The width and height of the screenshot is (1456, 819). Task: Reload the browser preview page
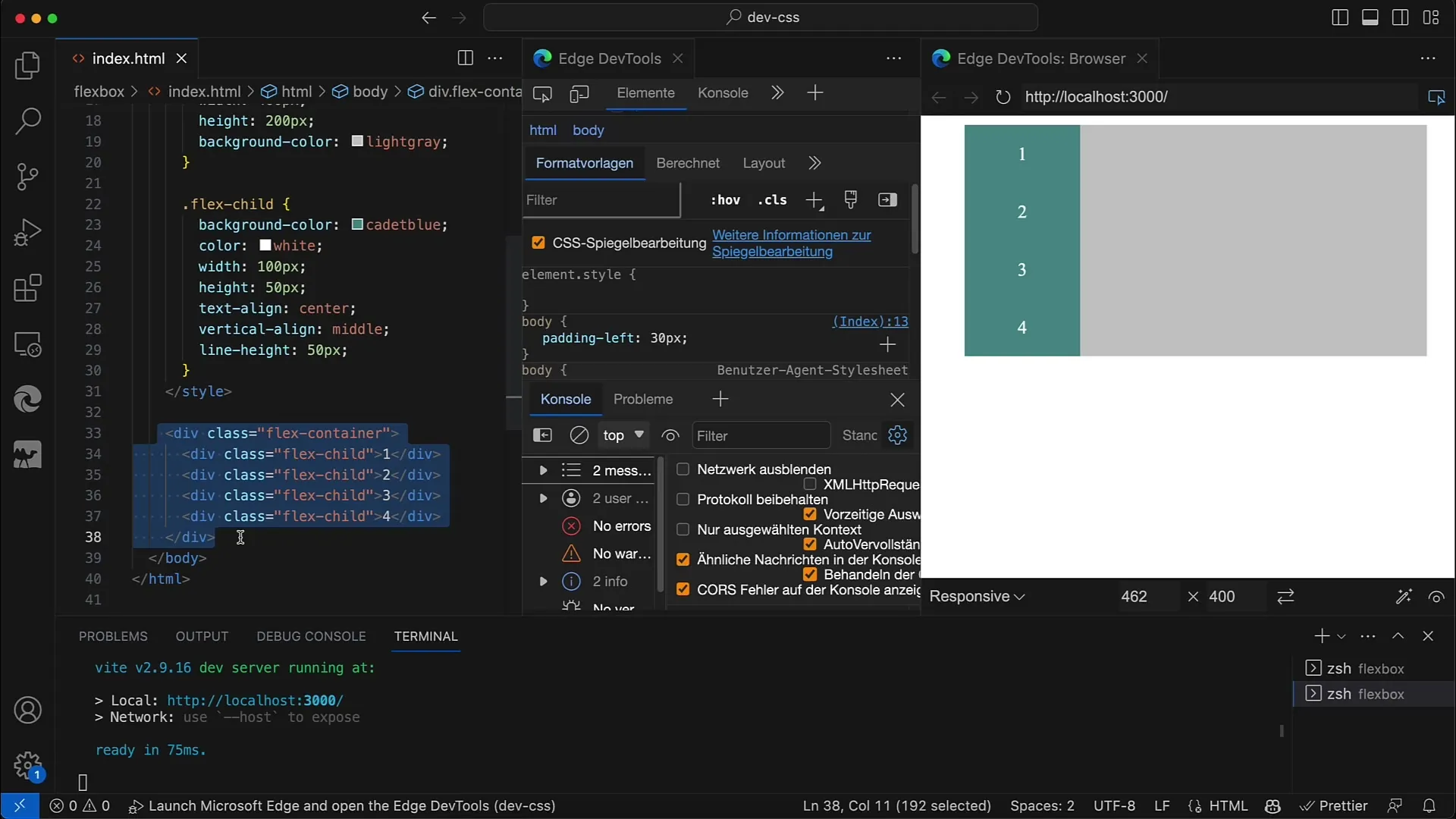pos(1003,97)
